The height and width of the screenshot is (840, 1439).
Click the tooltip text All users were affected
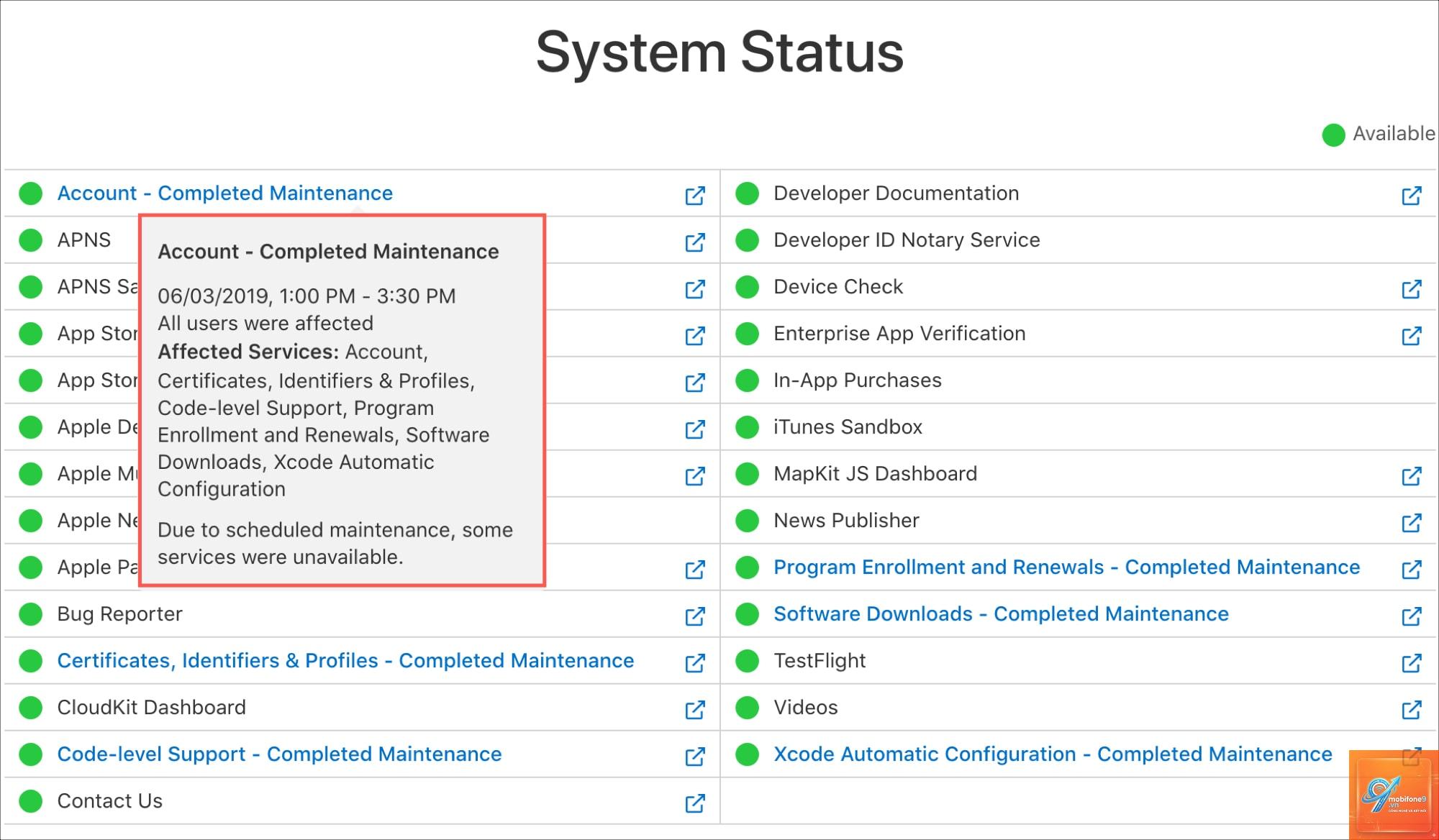tap(265, 324)
